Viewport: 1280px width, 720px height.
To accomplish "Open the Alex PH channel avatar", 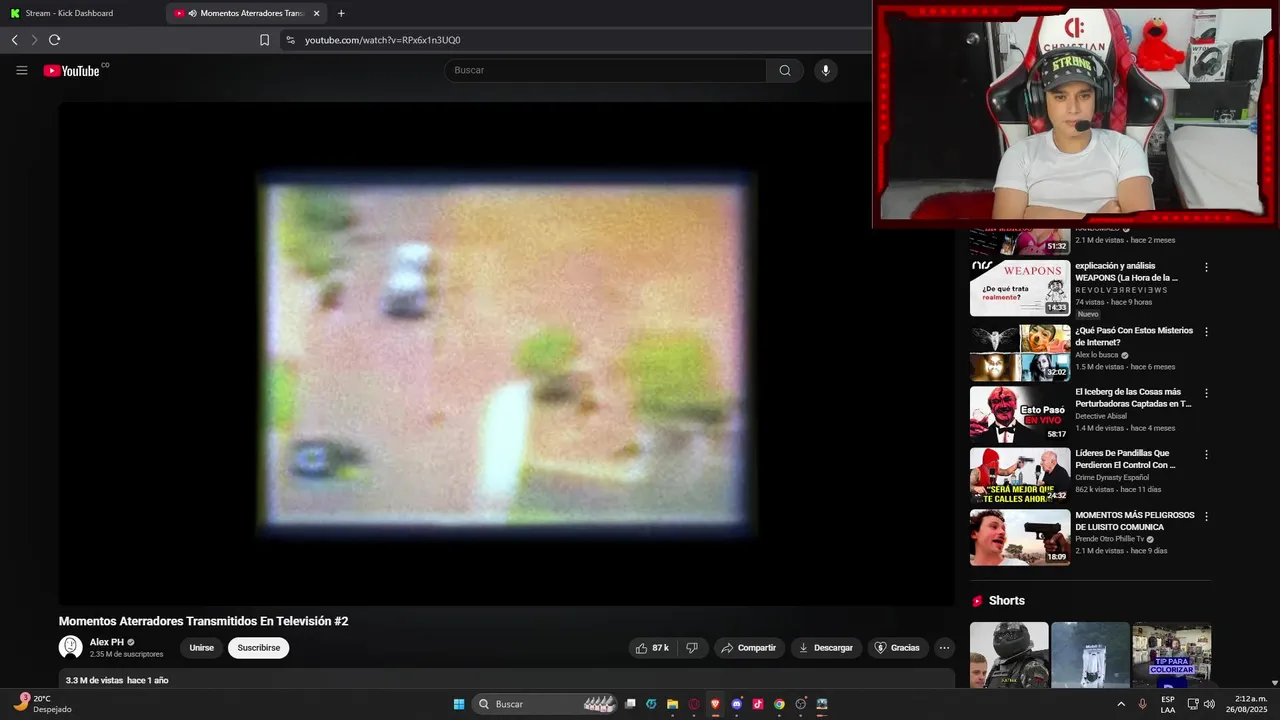I will click(70, 648).
